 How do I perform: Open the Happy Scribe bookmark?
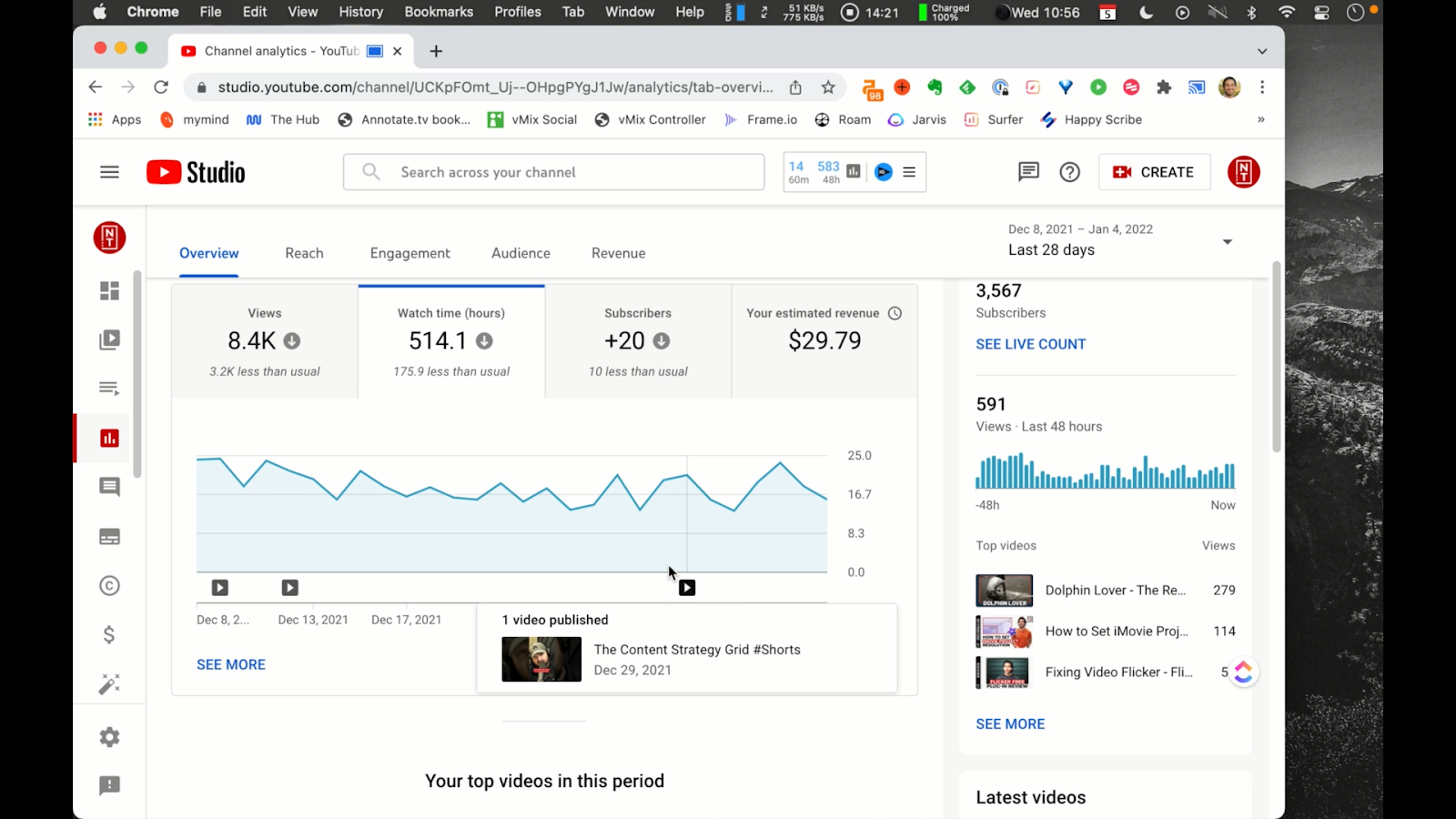coord(1091,119)
